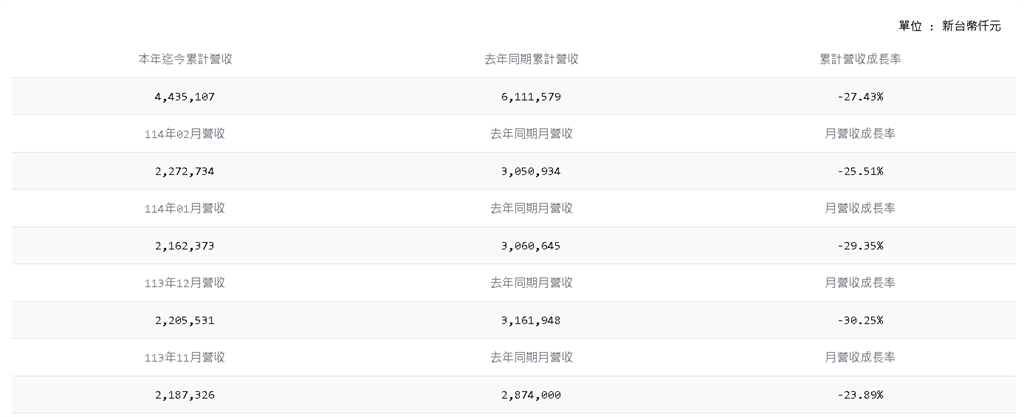Image resolution: width=1024 pixels, height=417 pixels.
Task: Select January revenue 2,162,373
Action: coord(185,245)
